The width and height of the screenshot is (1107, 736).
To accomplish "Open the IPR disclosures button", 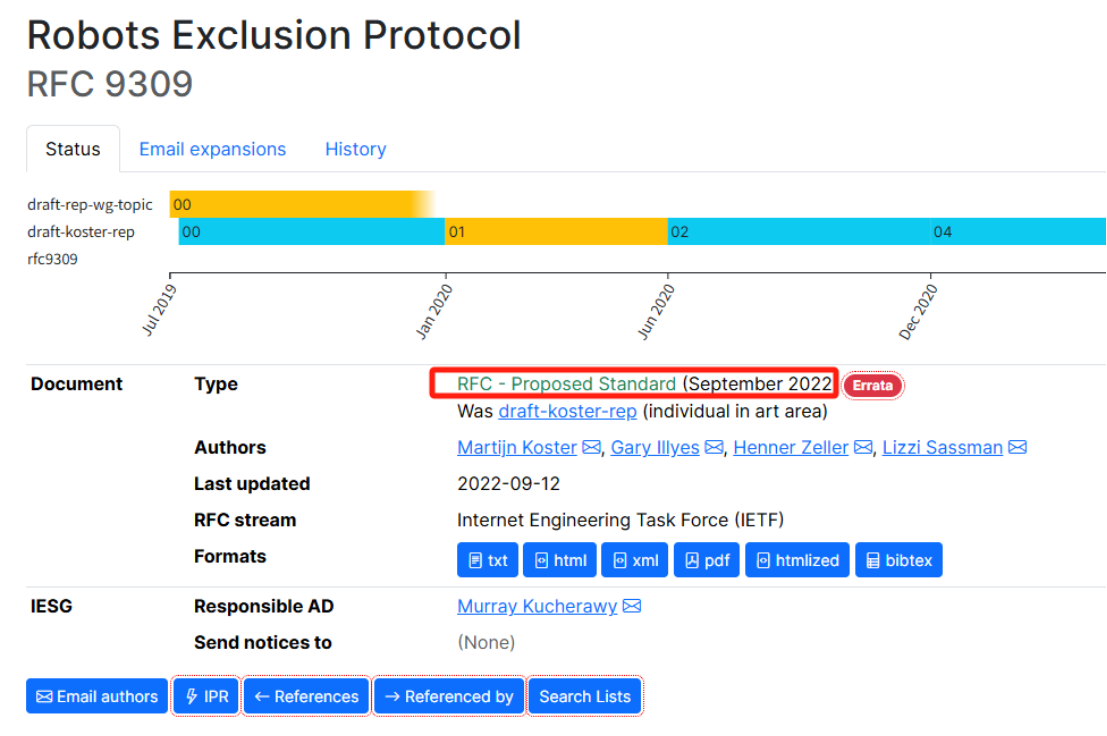I will click(x=206, y=697).
